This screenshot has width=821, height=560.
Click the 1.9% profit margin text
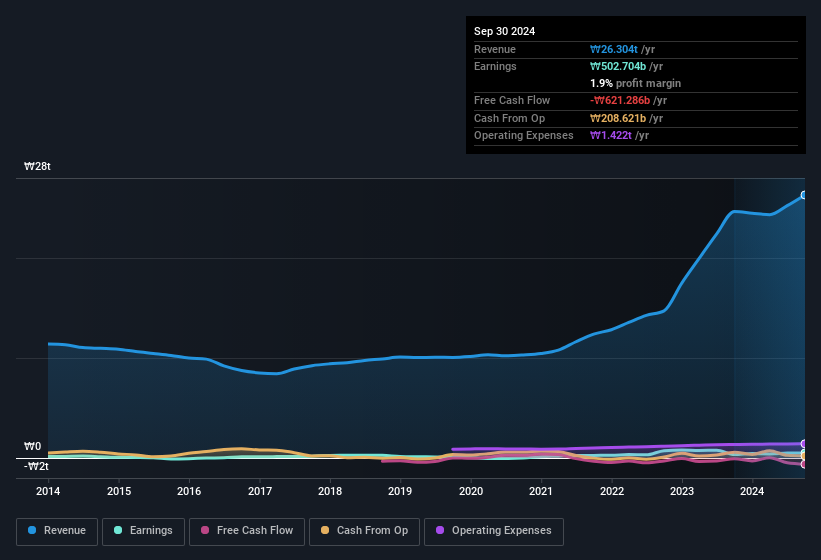[x=635, y=83]
